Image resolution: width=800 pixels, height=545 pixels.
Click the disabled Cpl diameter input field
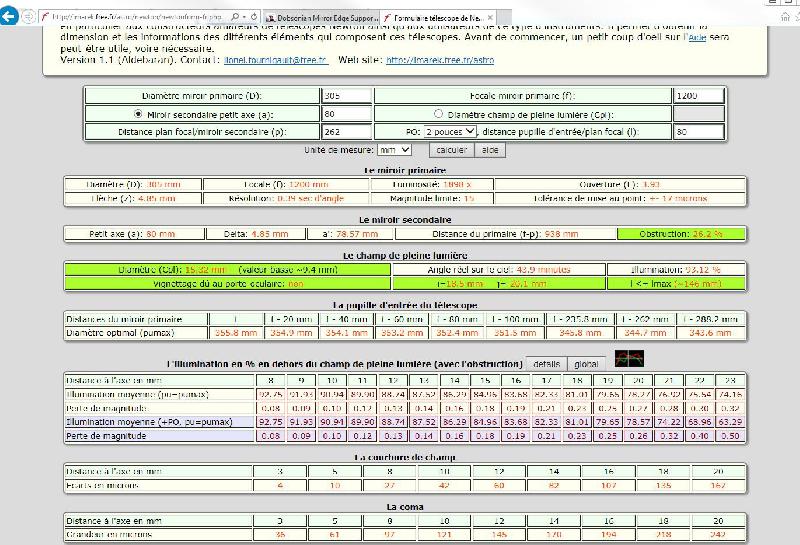click(x=698, y=114)
